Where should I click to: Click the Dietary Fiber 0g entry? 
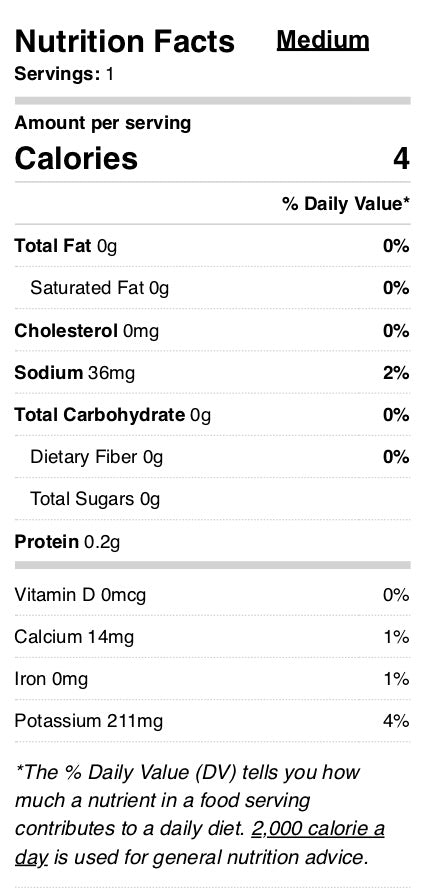(96, 457)
